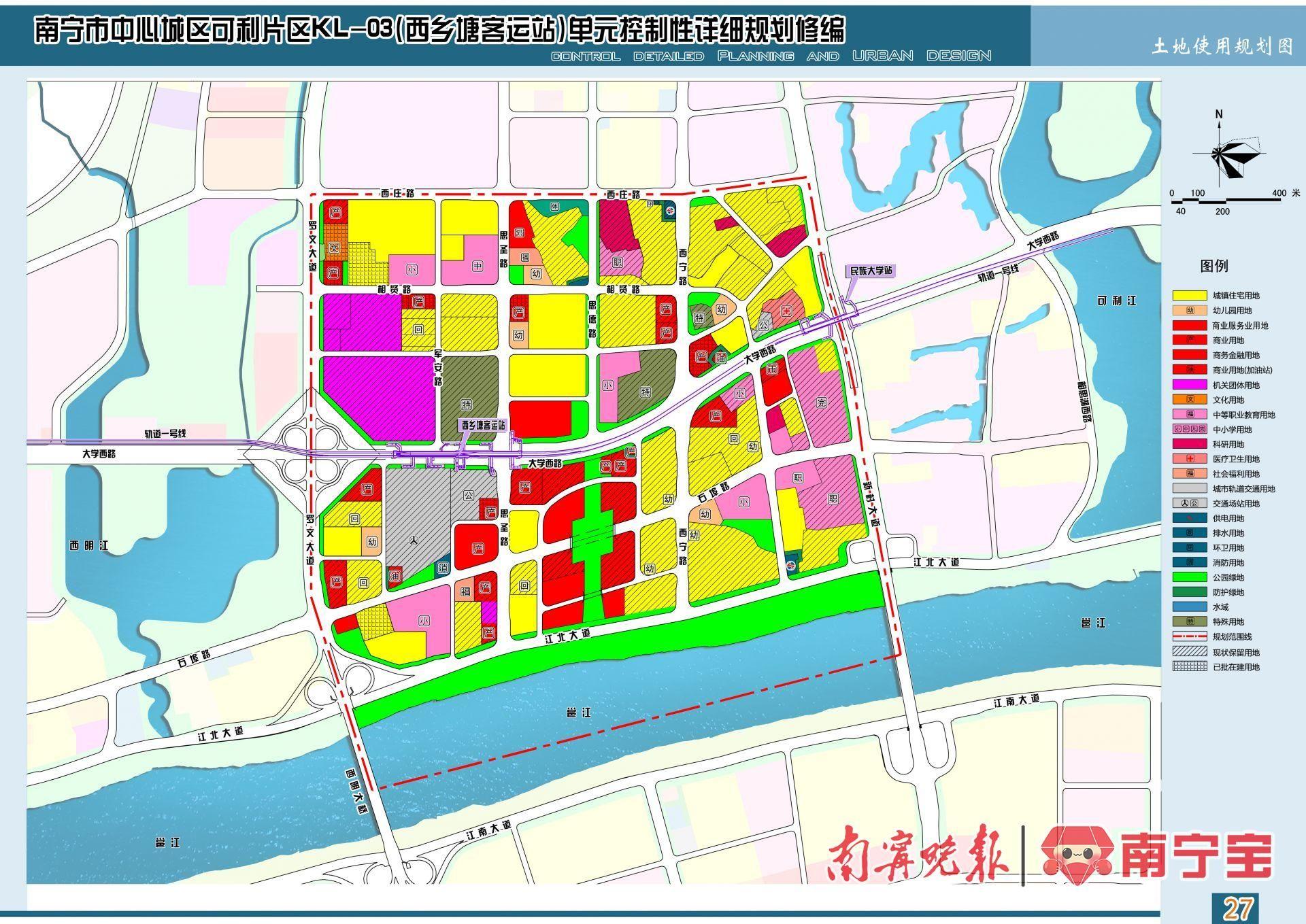Viewport: 1306px width, 924px height.
Task: Click the 消防用地 legend label
Action: pos(1228,563)
